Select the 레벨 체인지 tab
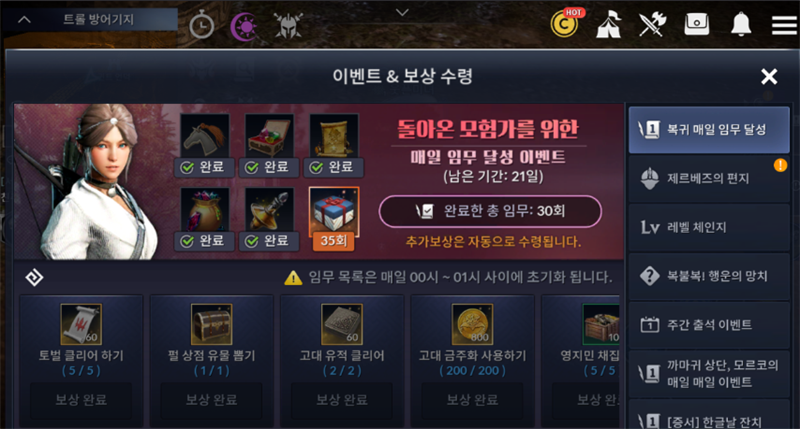The width and height of the screenshot is (800, 429). (709, 228)
